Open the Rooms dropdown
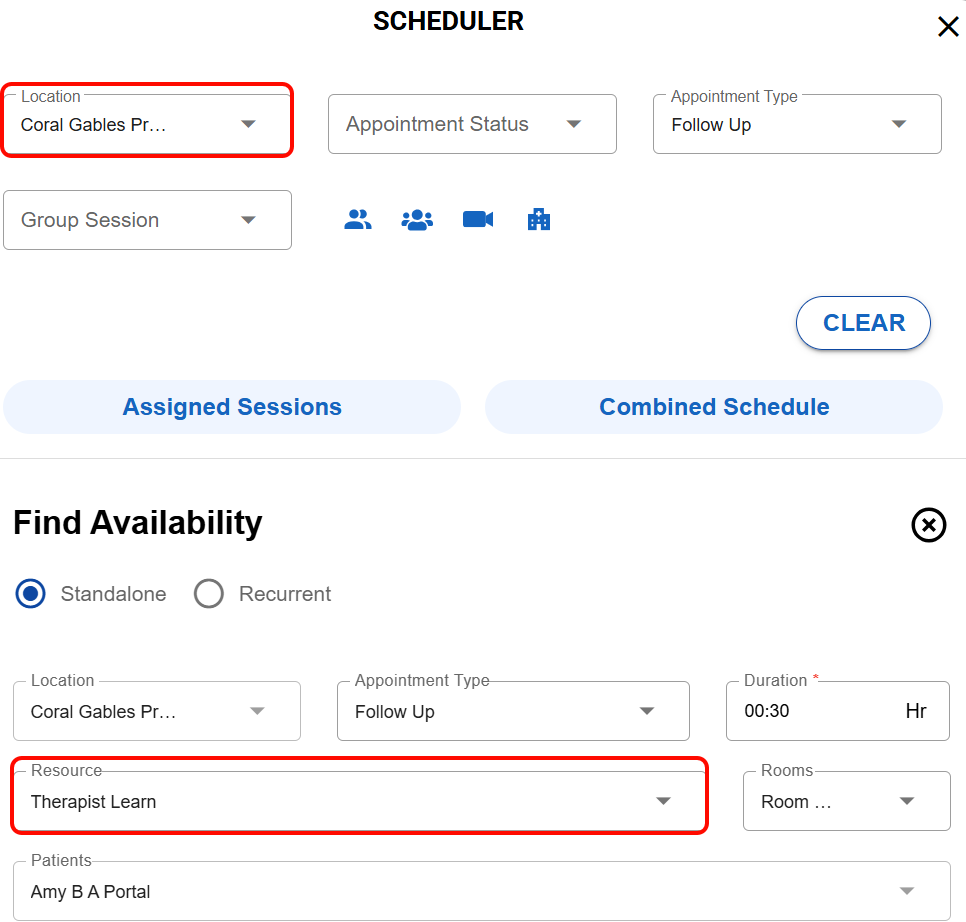Image resolution: width=966 pixels, height=922 pixels. tap(846, 801)
